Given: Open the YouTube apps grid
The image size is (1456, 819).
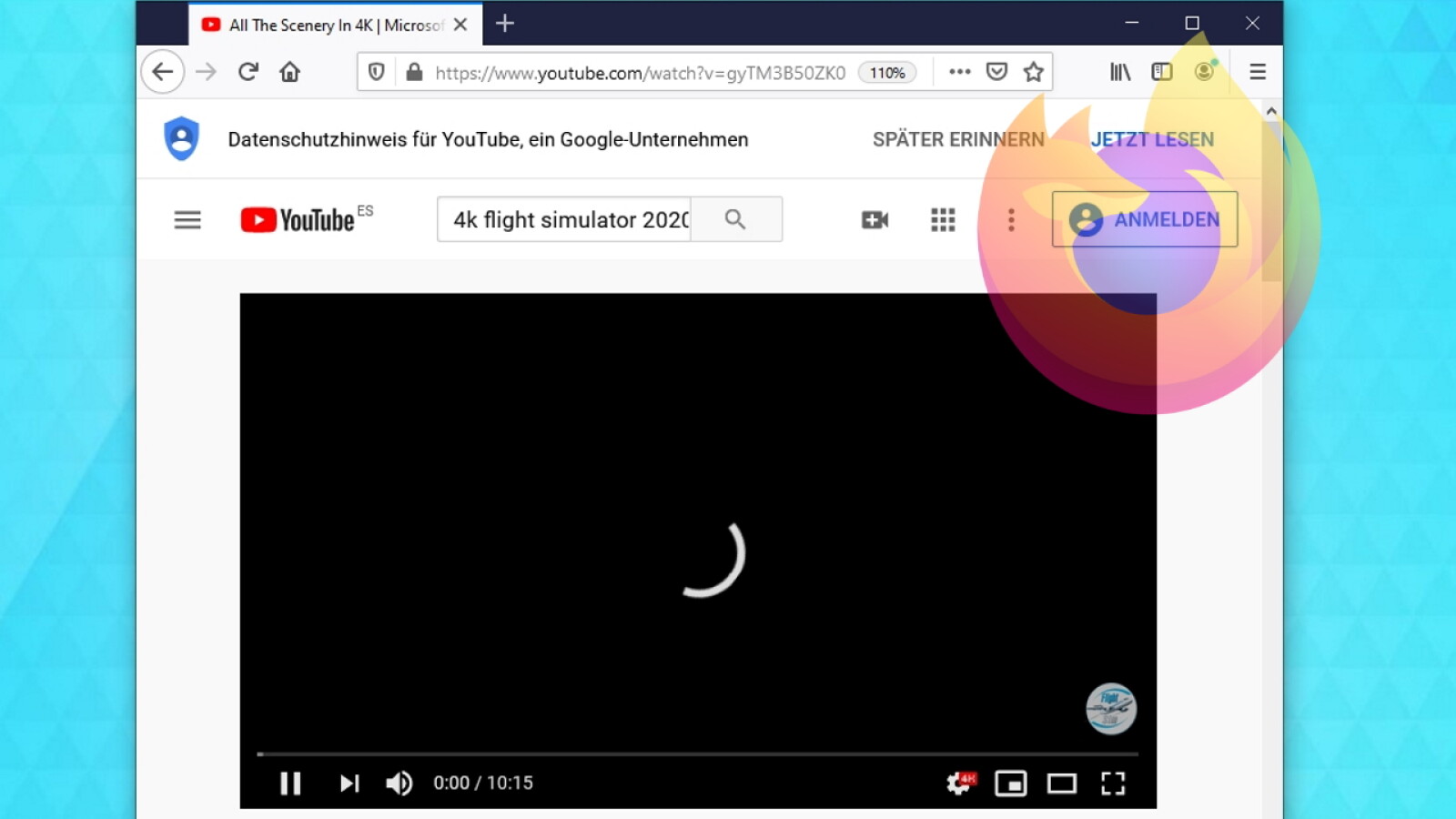Looking at the screenshot, I should click(943, 220).
